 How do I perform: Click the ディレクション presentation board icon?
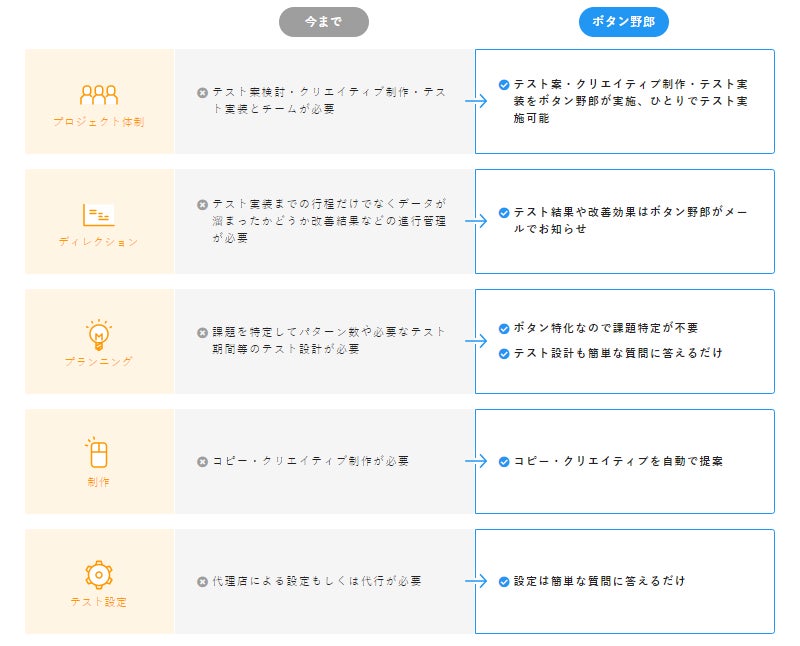point(99,214)
